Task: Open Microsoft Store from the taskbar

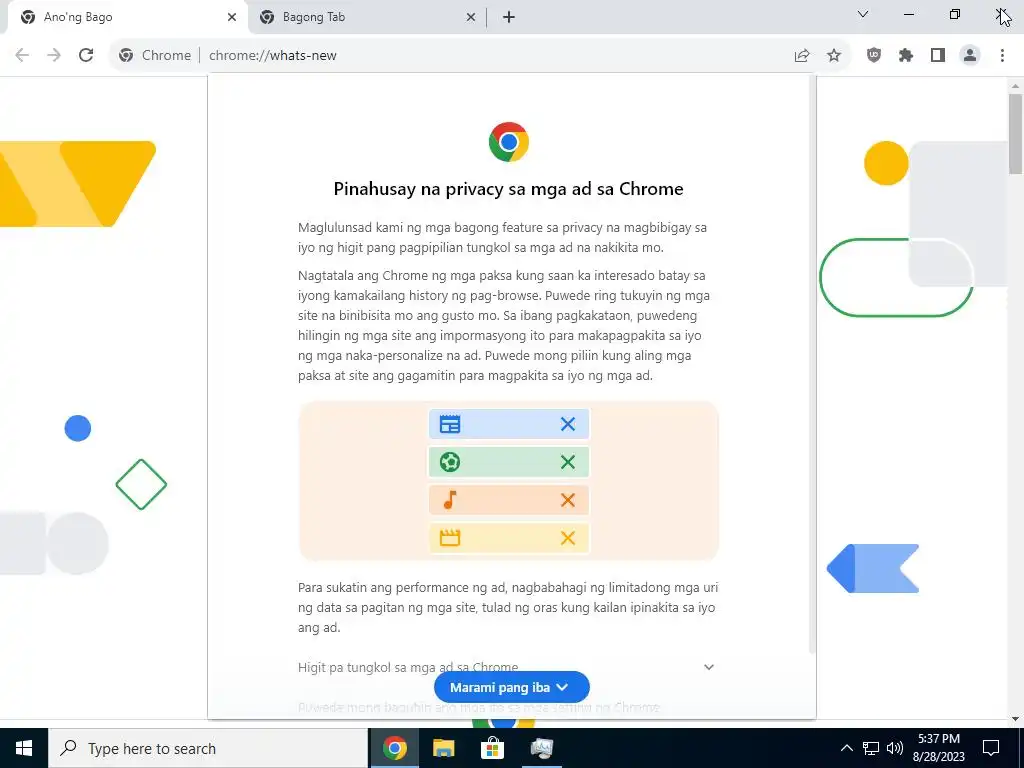Action: pos(492,748)
